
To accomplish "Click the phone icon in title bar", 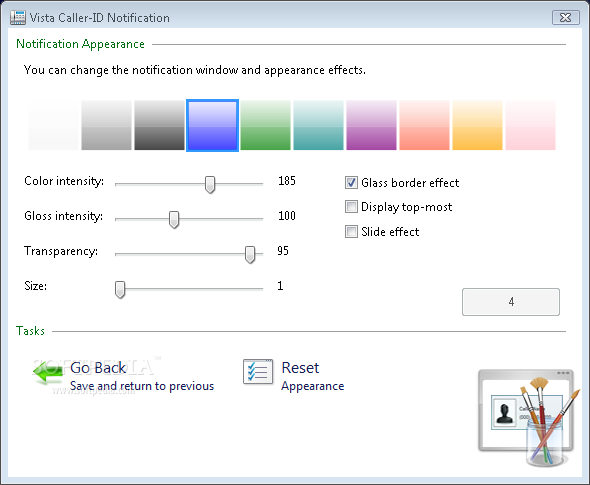I will click(x=18, y=18).
